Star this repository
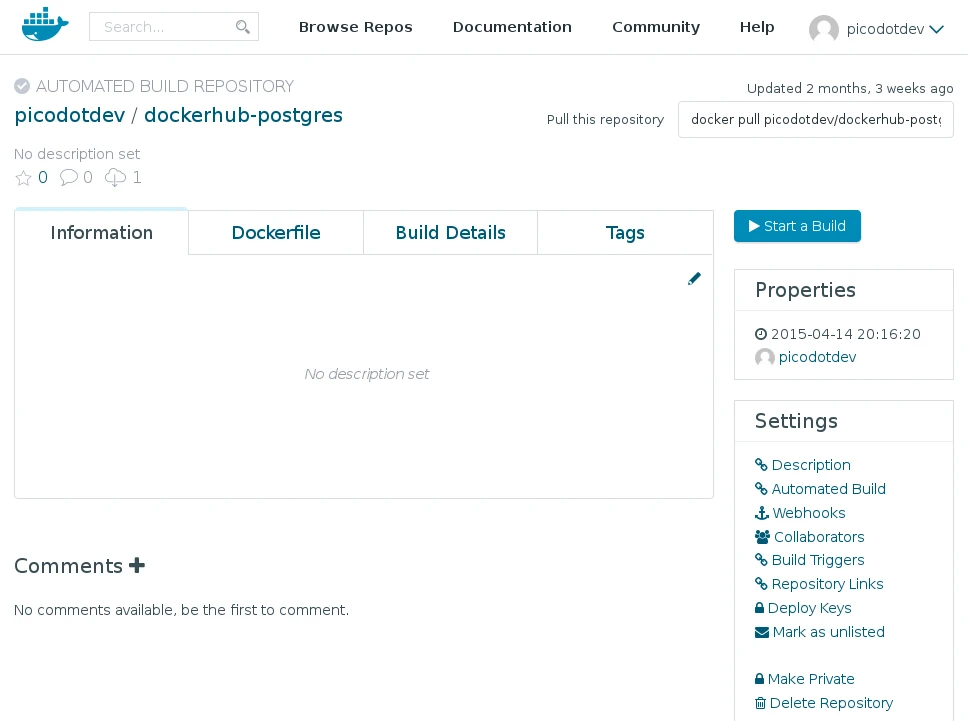This screenshot has height=721, width=968. pyautogui.click(x=24, y=178)
